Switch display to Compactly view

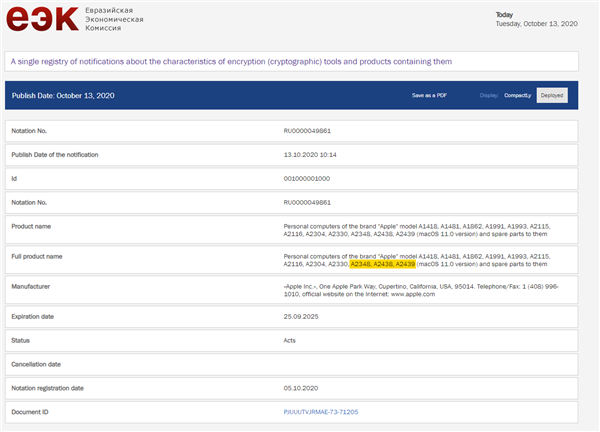coord(518,95)
